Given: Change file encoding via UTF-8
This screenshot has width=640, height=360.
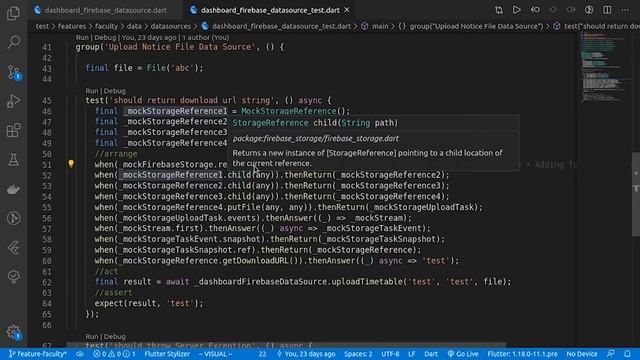Looking at the screenshot, I should (x=390, y=354).
